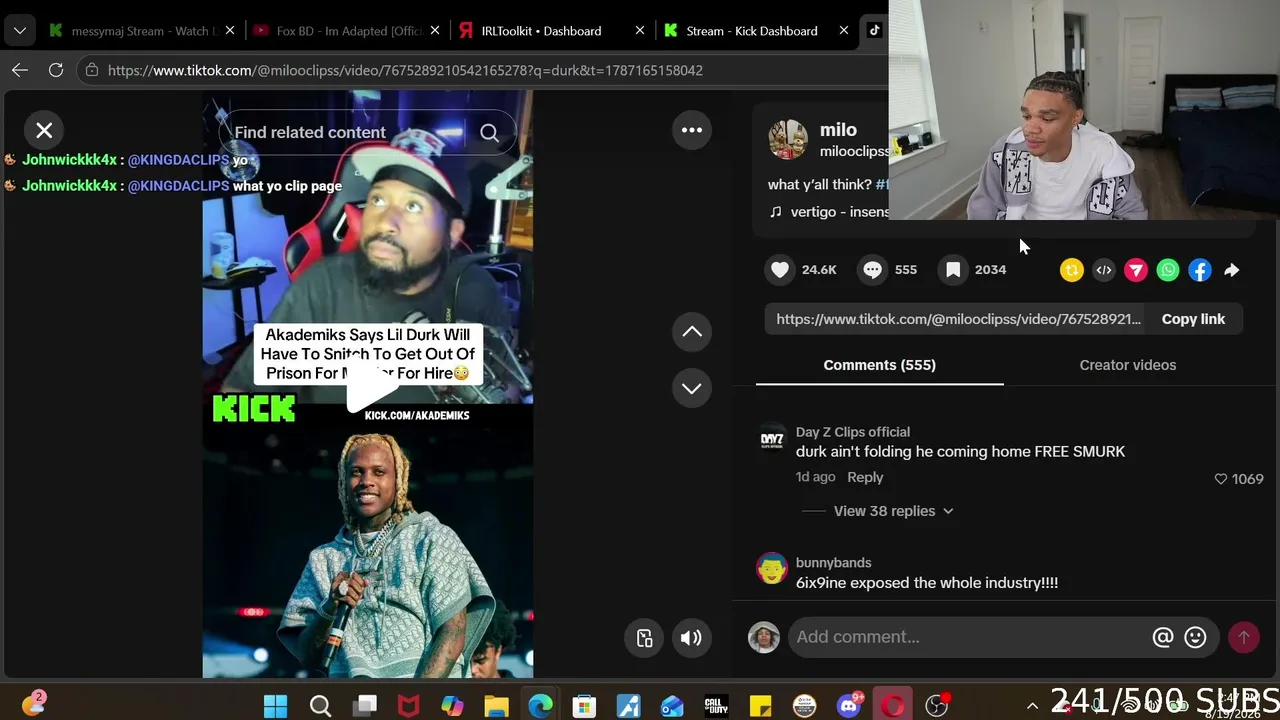Open the three-dot more options menu
Screen dimensions: 1280x720
(x=692, y=130)
